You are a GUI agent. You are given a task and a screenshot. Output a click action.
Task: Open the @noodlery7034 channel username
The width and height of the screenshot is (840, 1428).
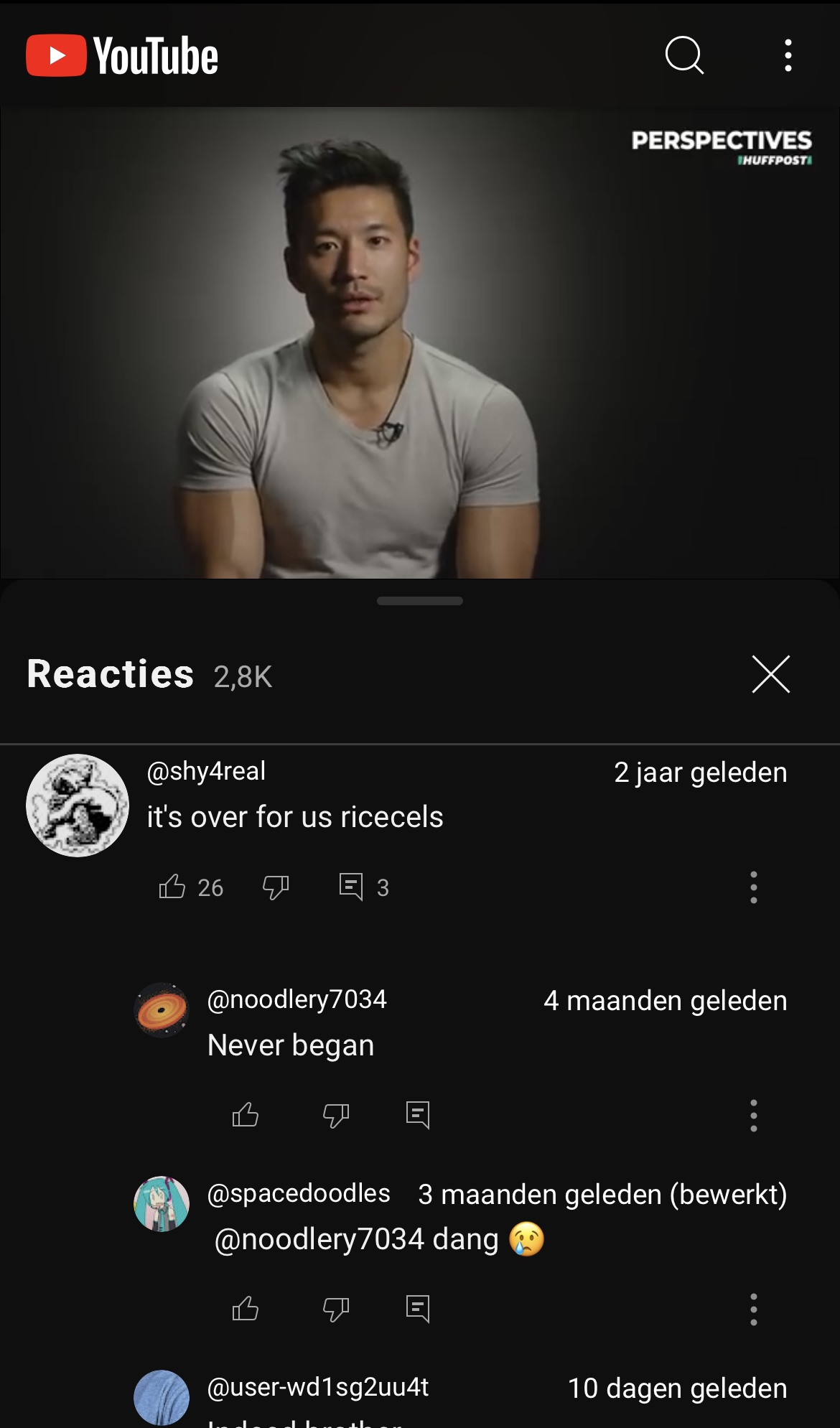pos(297,999)
